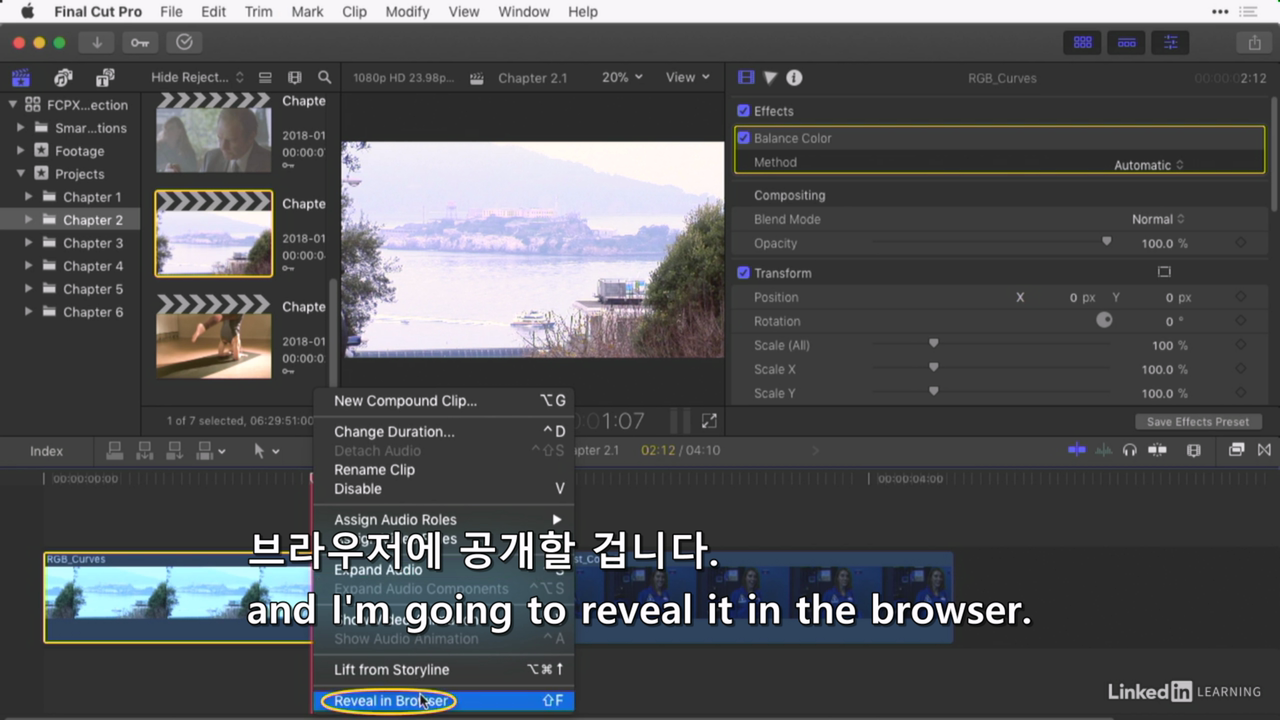
Task: Open the 20% viewer zoom dropdown
Action: pyautogui.click(x=622, y=77)
